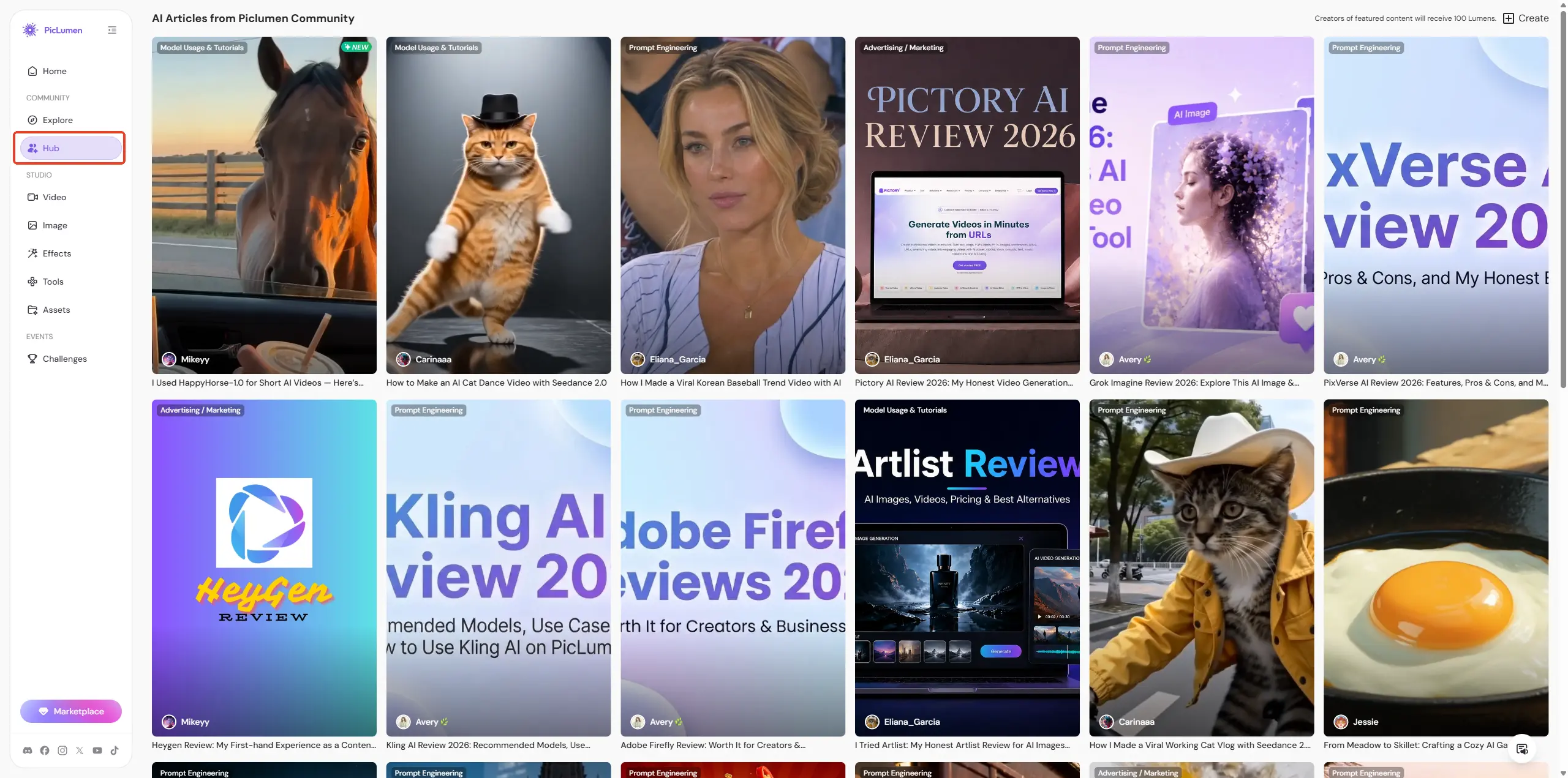Viewport: 1568px width, 778px height.
Task: Click Mikeyy's avatar on the HappyHorse card
Action: pyautogui.click(x=169, y=359)
